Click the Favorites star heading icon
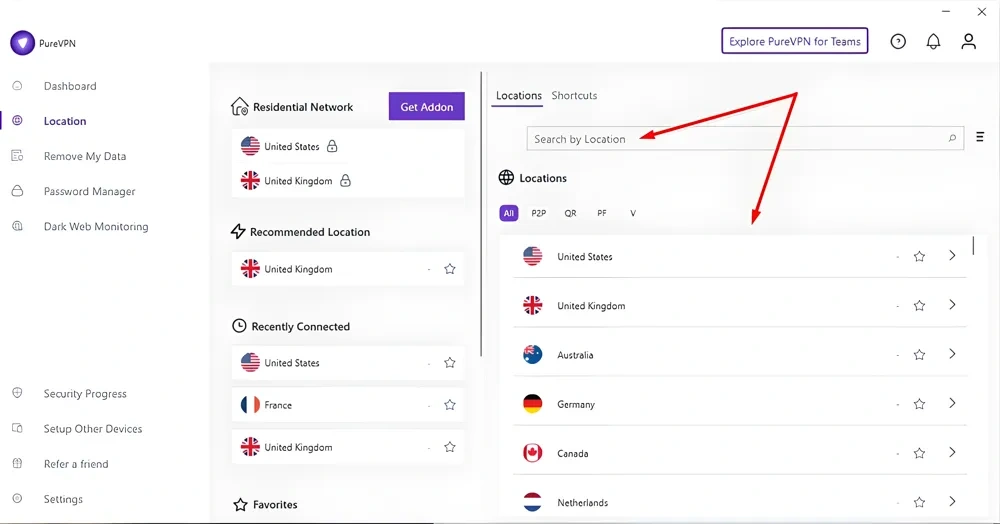This screenshot has width=1000, height=524. [x=240, y=504]
